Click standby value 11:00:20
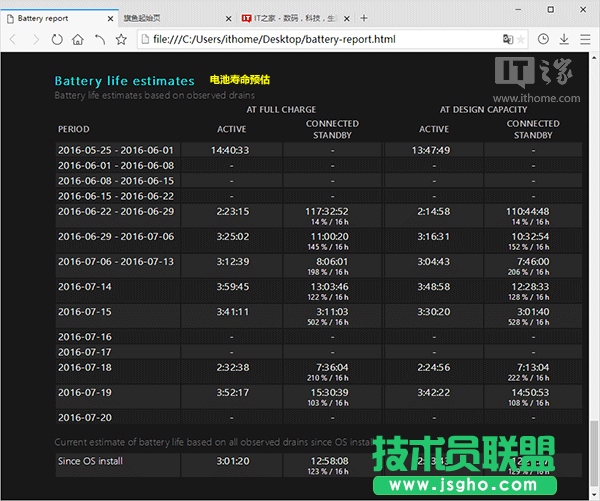 (x=329, y=237)
